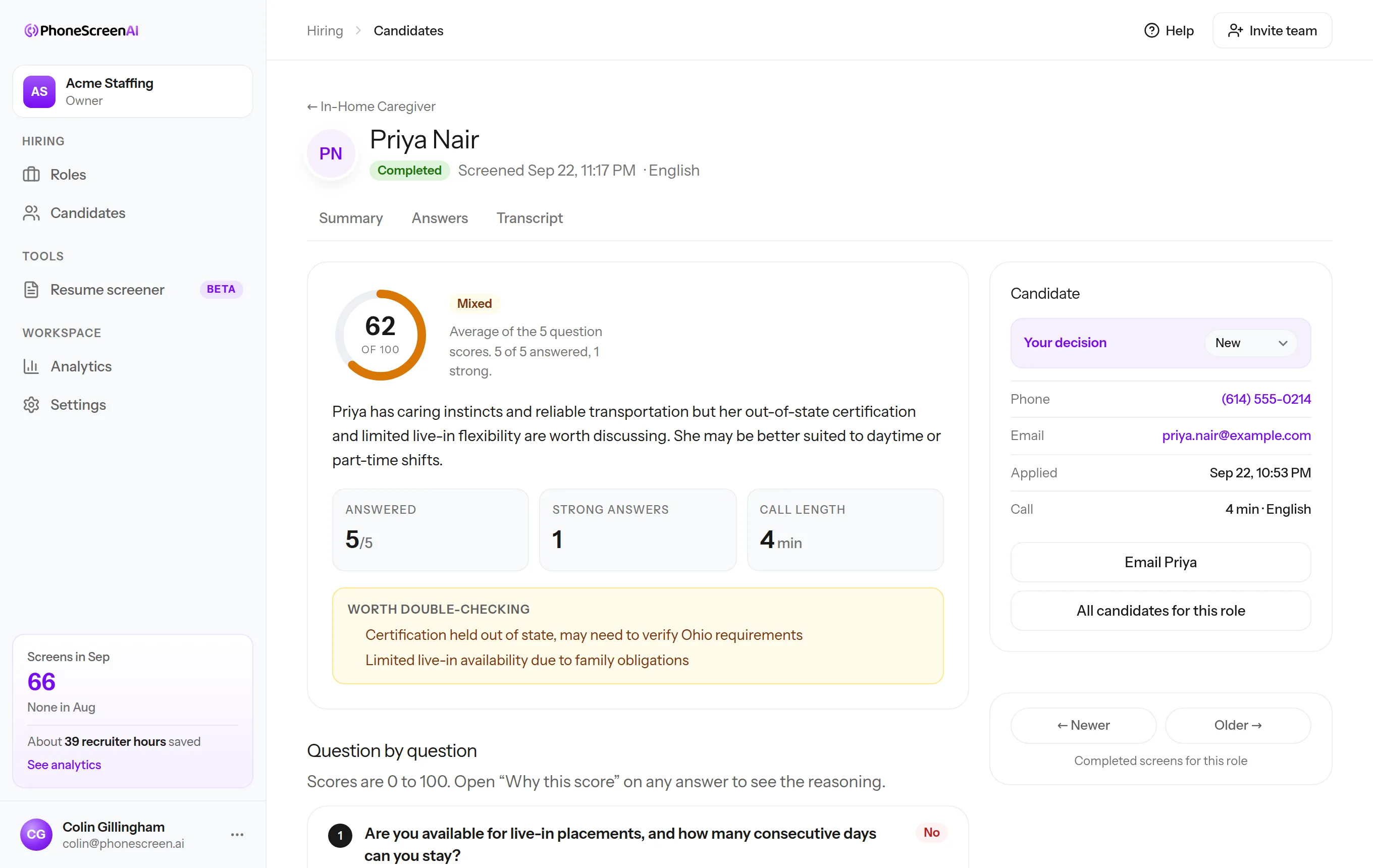This screenshot has height=868, width=1373.
Task: Go to the Older completed screen
Action: coord(1238,725)
